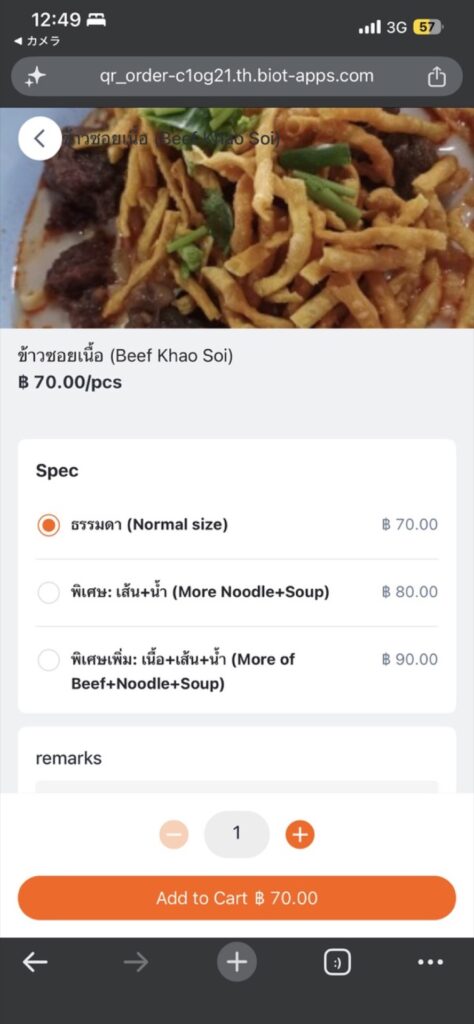Tap the sparkle icon in address bar
The width and height of the screenshot is (474, 1024).
[35, 77]
